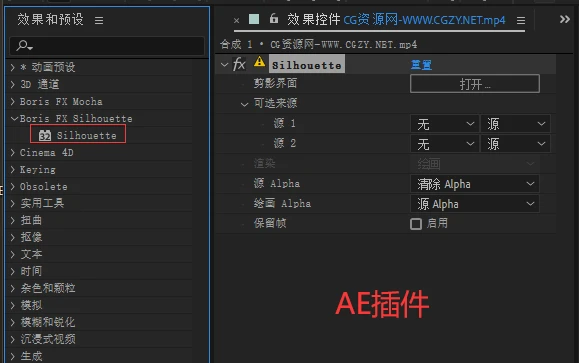Viewport: 579px width, 363px height.
Task: Show hidden panels with double-arrow icon
Action: point(565,19)
